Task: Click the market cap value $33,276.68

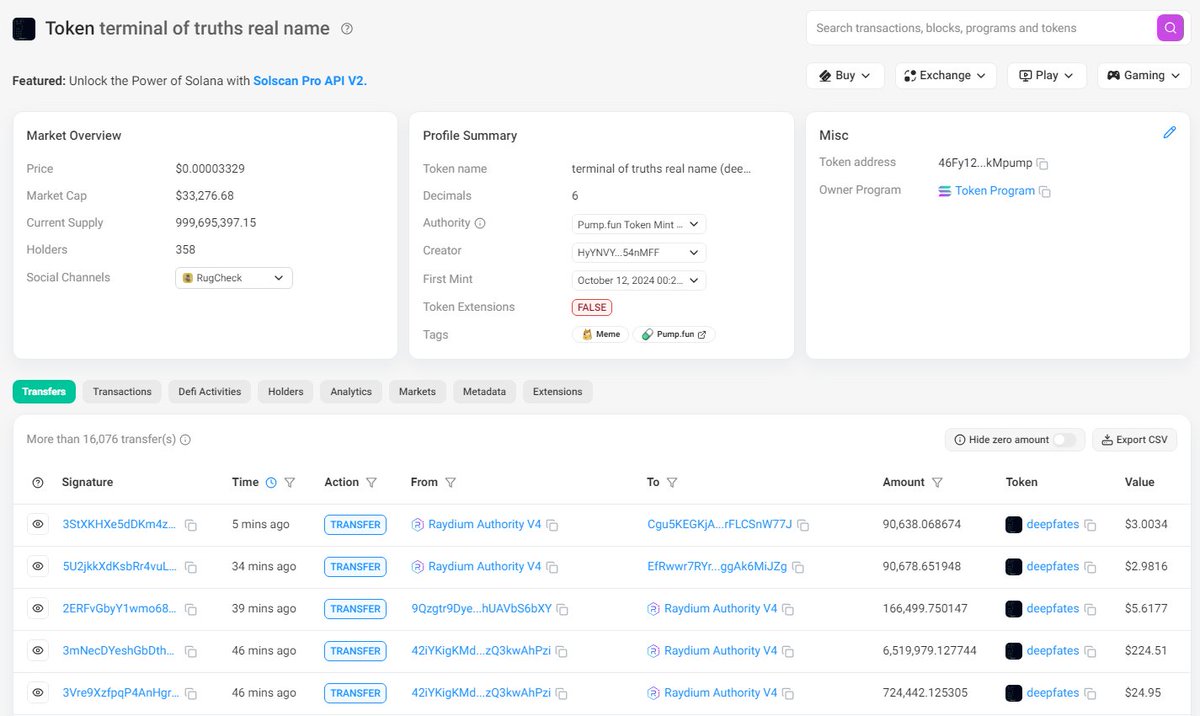Action: (x=205, y=196)
